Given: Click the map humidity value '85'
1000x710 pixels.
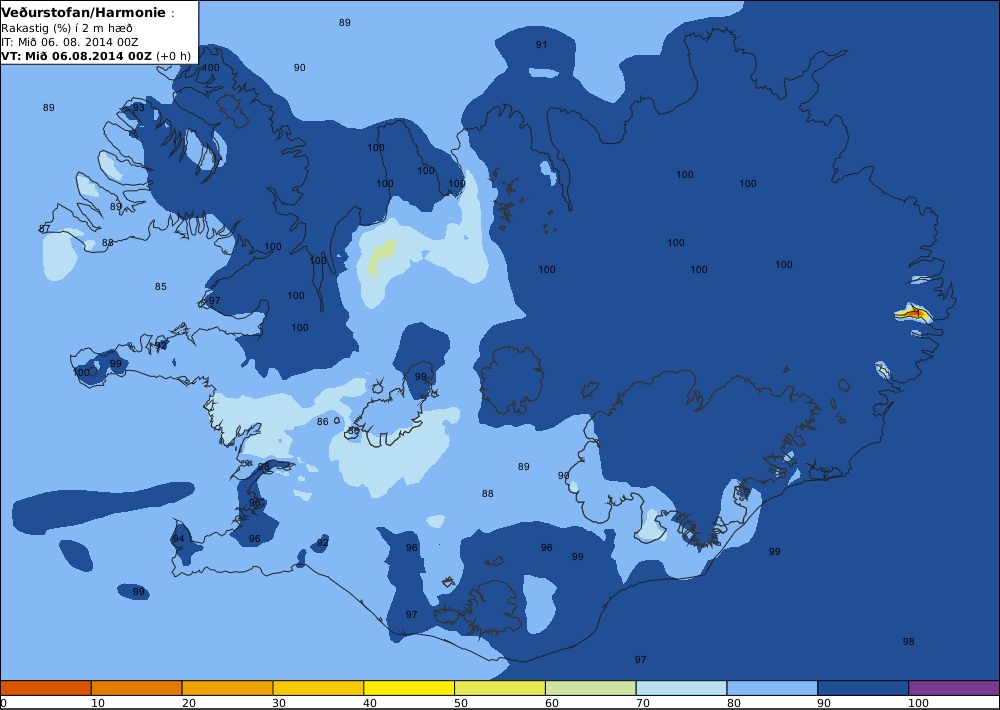Looking at the screenshot, I should point(161,286).
